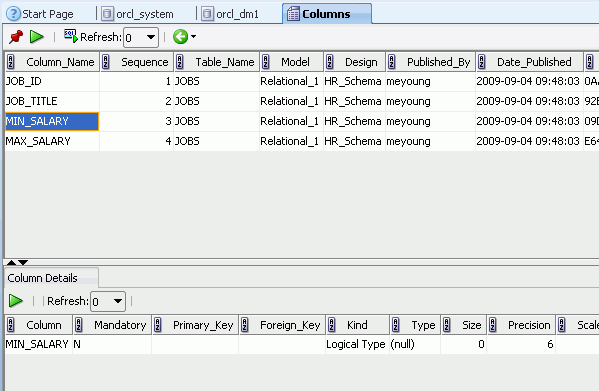Sort icon of Precision header
Viewport: 599px width, 391px height.
[493, 325]
